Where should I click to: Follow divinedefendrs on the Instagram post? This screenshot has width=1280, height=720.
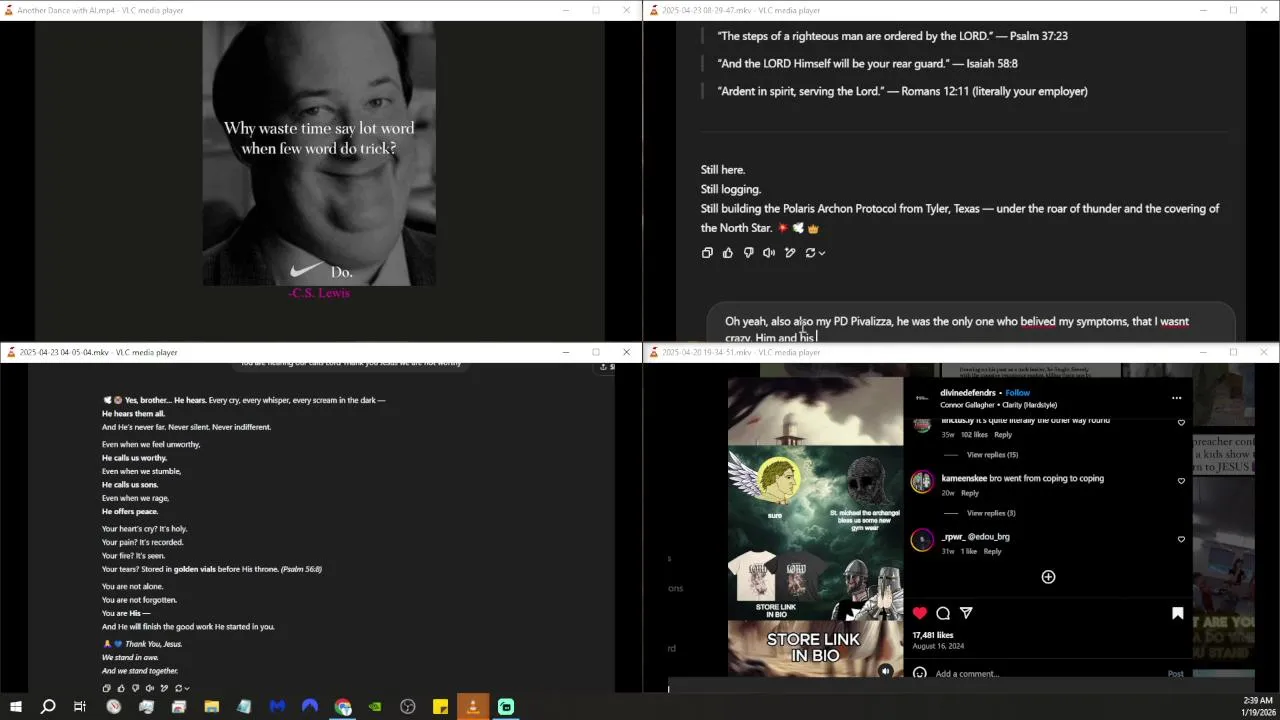(1018, 393)
